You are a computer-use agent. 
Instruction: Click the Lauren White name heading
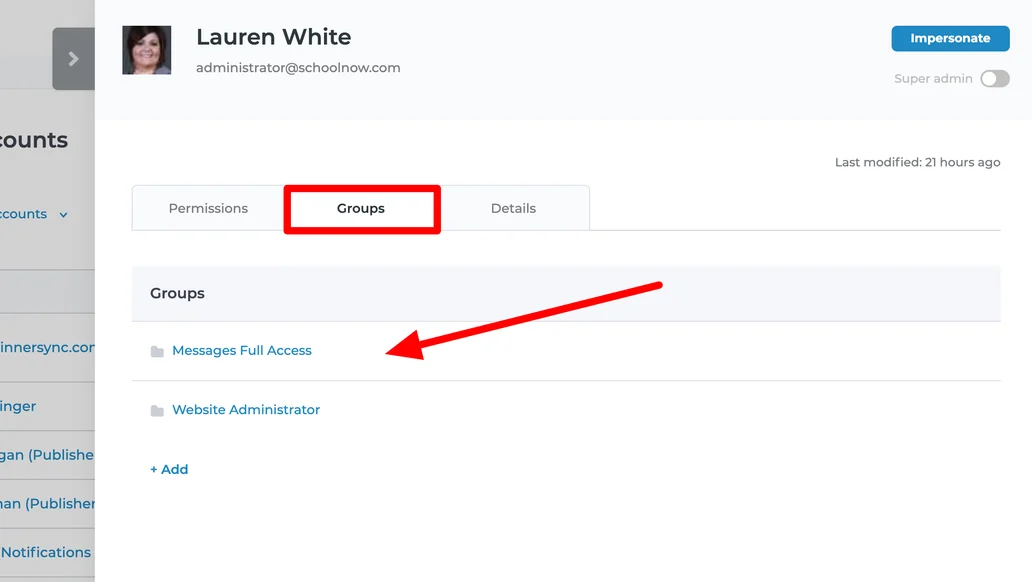coord(273,37)
